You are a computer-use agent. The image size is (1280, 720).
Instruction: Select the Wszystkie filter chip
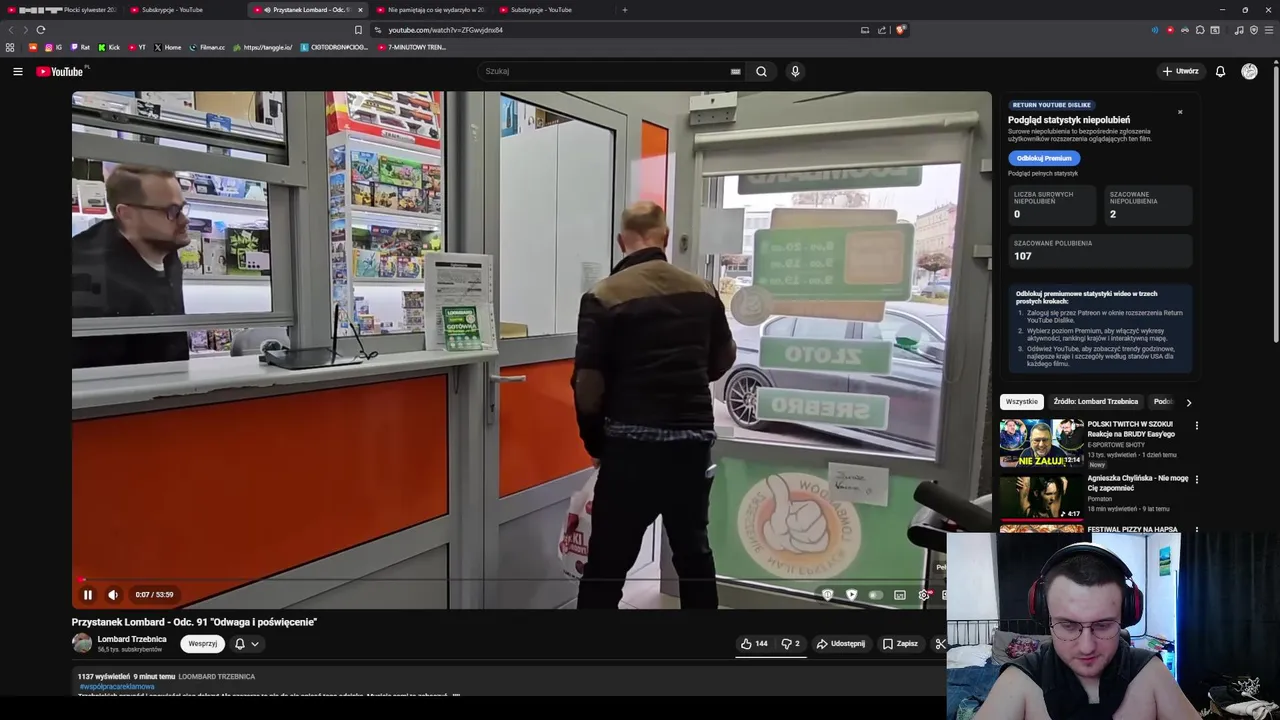point(1022,402)
